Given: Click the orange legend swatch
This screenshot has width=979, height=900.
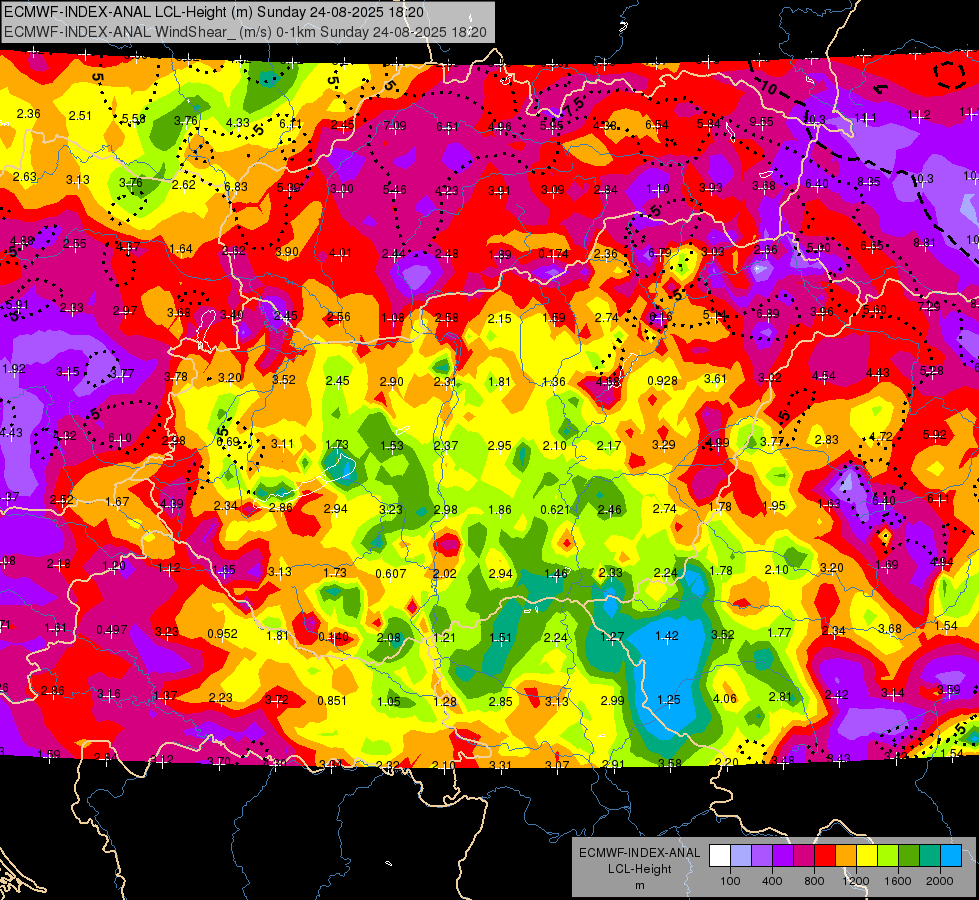Looking at the screenshot, I should 846,855.
